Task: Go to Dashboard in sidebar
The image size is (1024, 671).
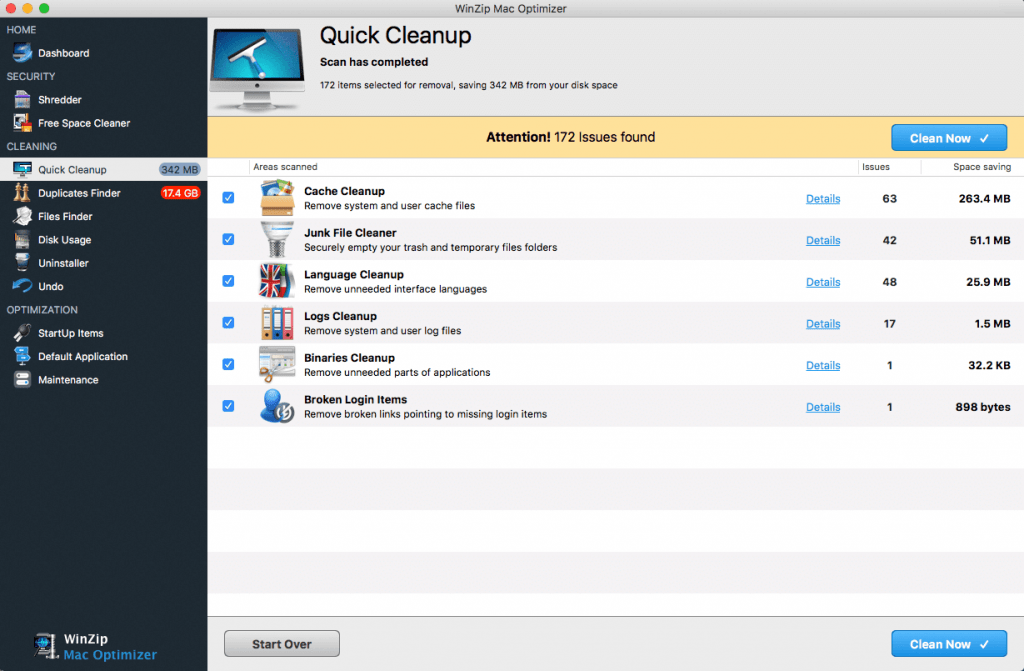Action: click(63, 53)
